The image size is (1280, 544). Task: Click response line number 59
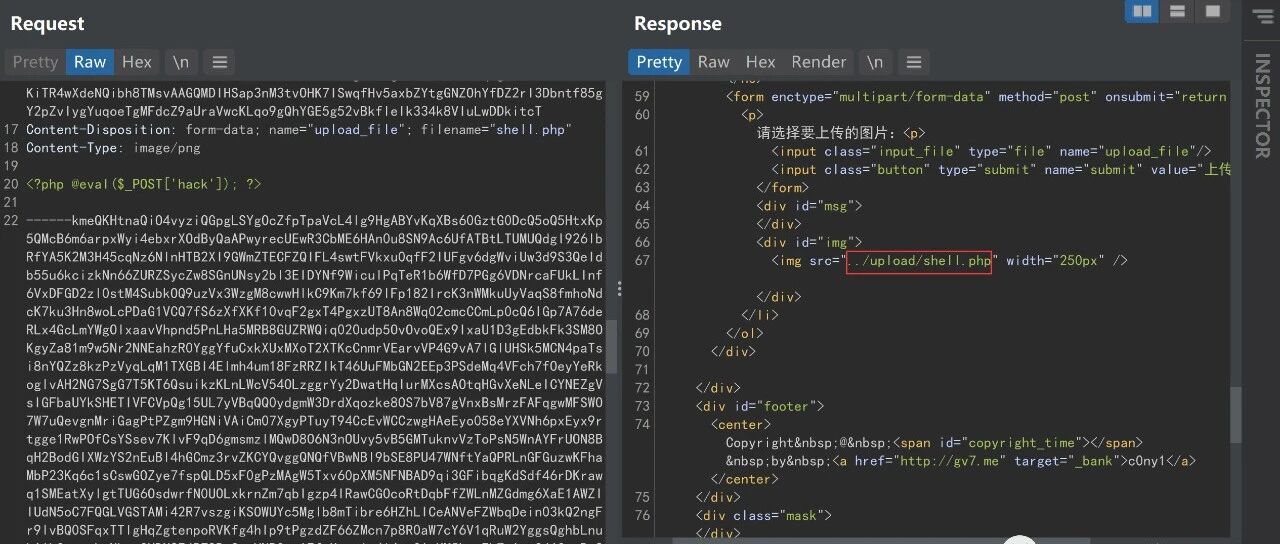[x=641, y=97]
